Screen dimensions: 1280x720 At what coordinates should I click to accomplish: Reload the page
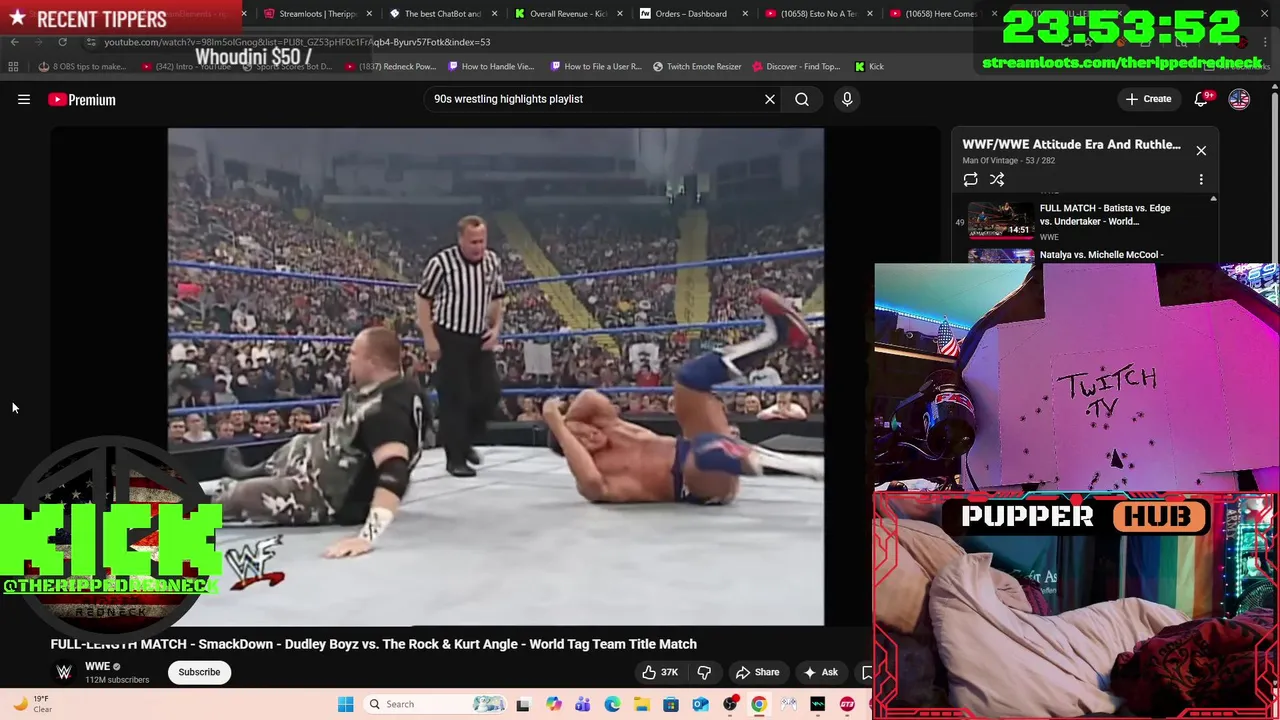click(x=62, y=42)
